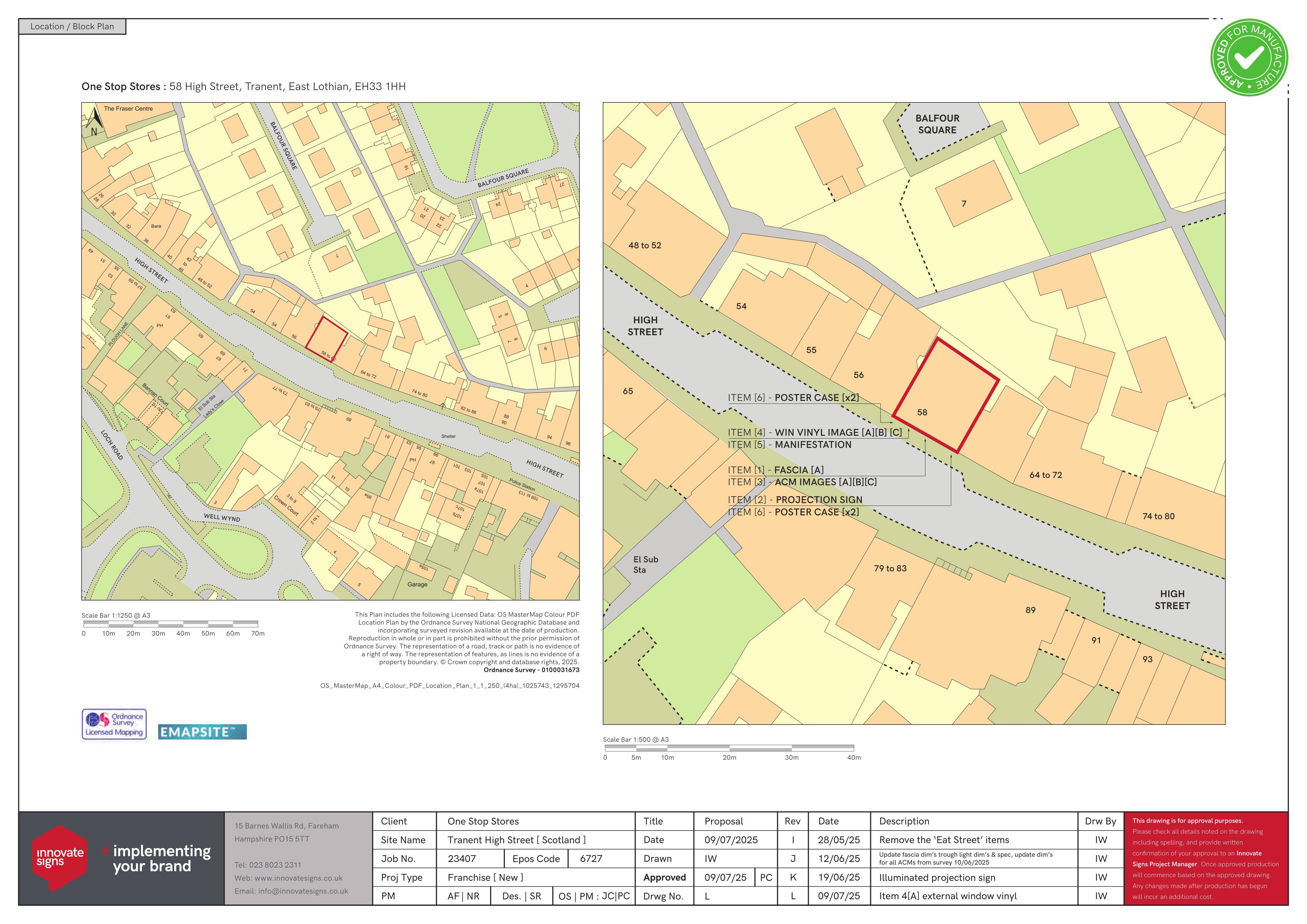Click the "WELL WYND" road label
The image size is (1307, 924).
click(222, 518)
